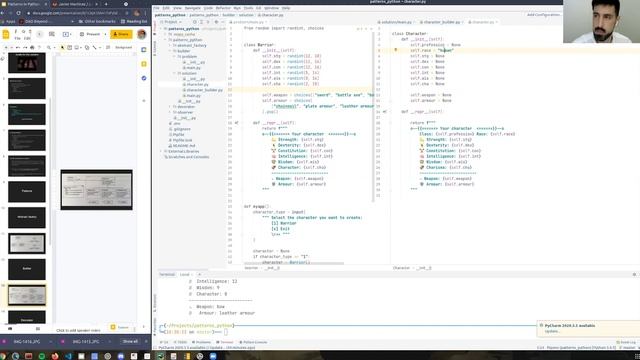This screenshot has height=360, width=640.
Task: Click the Slides zoom magnifier icon
Action: [x=49, y=47]
